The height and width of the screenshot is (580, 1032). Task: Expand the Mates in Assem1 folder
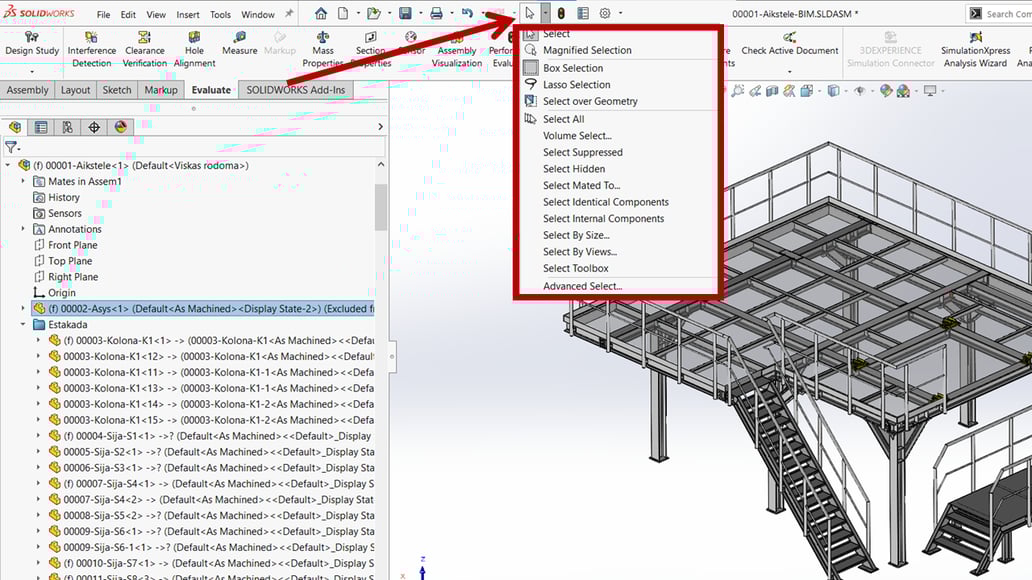pos(22,181)
